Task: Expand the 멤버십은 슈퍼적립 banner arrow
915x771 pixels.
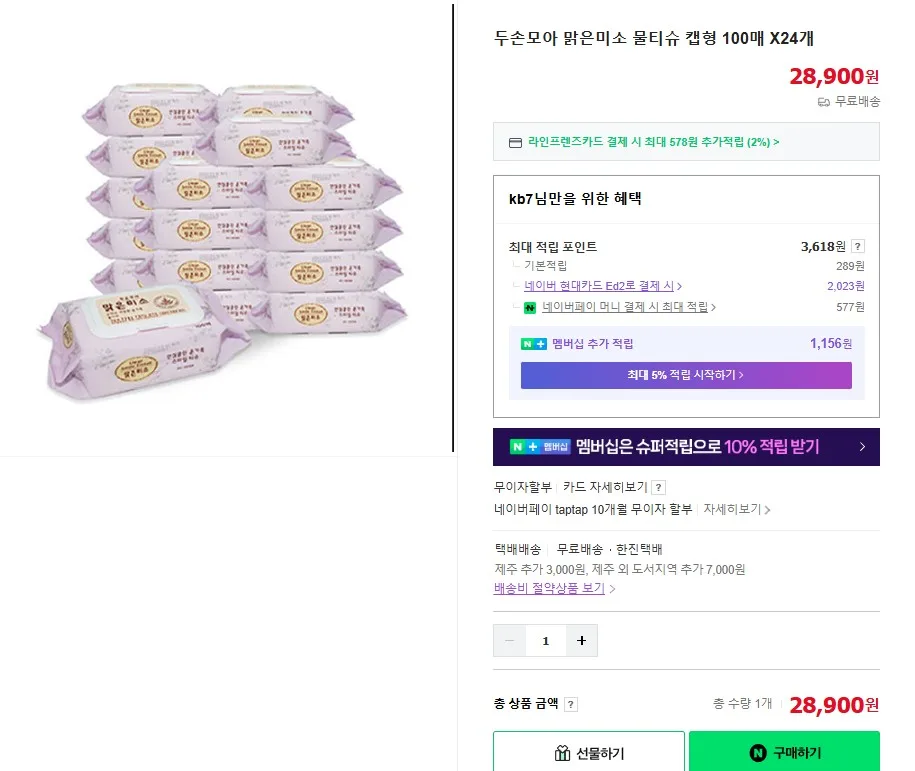Action: (862, 447)
